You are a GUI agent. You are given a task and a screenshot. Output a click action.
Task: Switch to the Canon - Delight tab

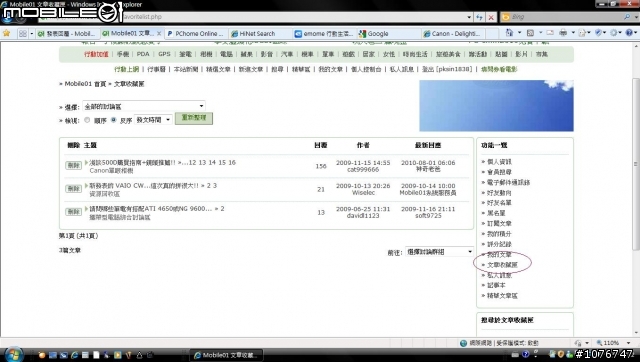click(452, 33)
